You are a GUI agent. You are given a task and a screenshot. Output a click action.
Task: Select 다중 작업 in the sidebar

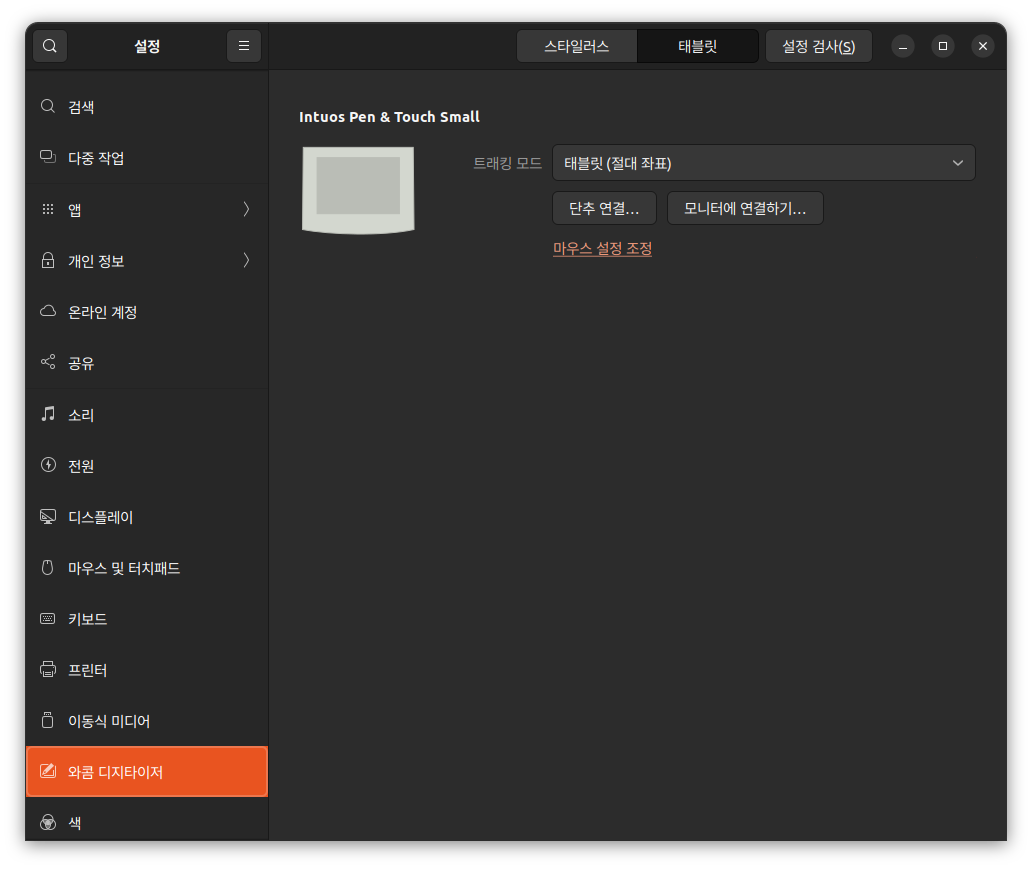point(147,157)
